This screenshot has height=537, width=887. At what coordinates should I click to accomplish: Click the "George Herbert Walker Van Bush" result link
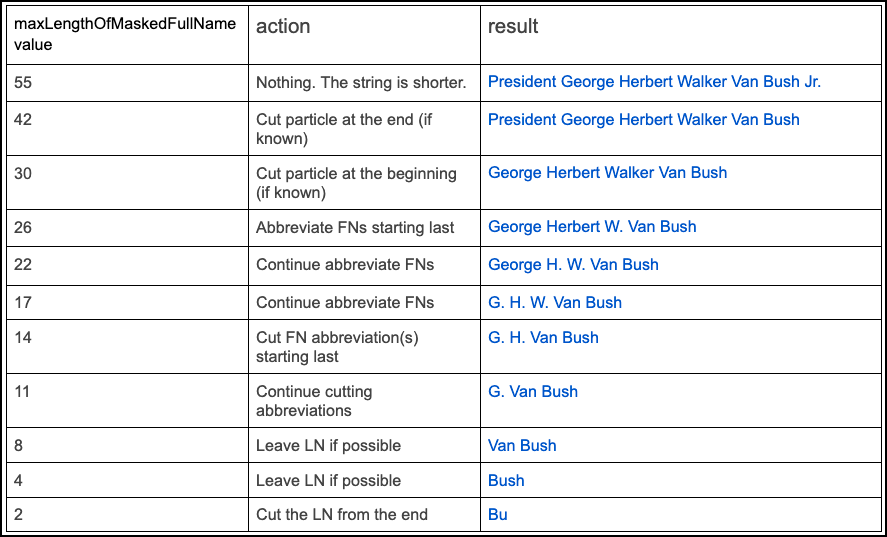tap(607, 173)
